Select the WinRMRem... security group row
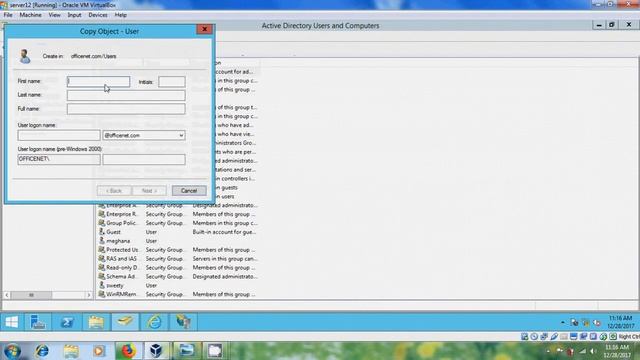 click(178, 294)
